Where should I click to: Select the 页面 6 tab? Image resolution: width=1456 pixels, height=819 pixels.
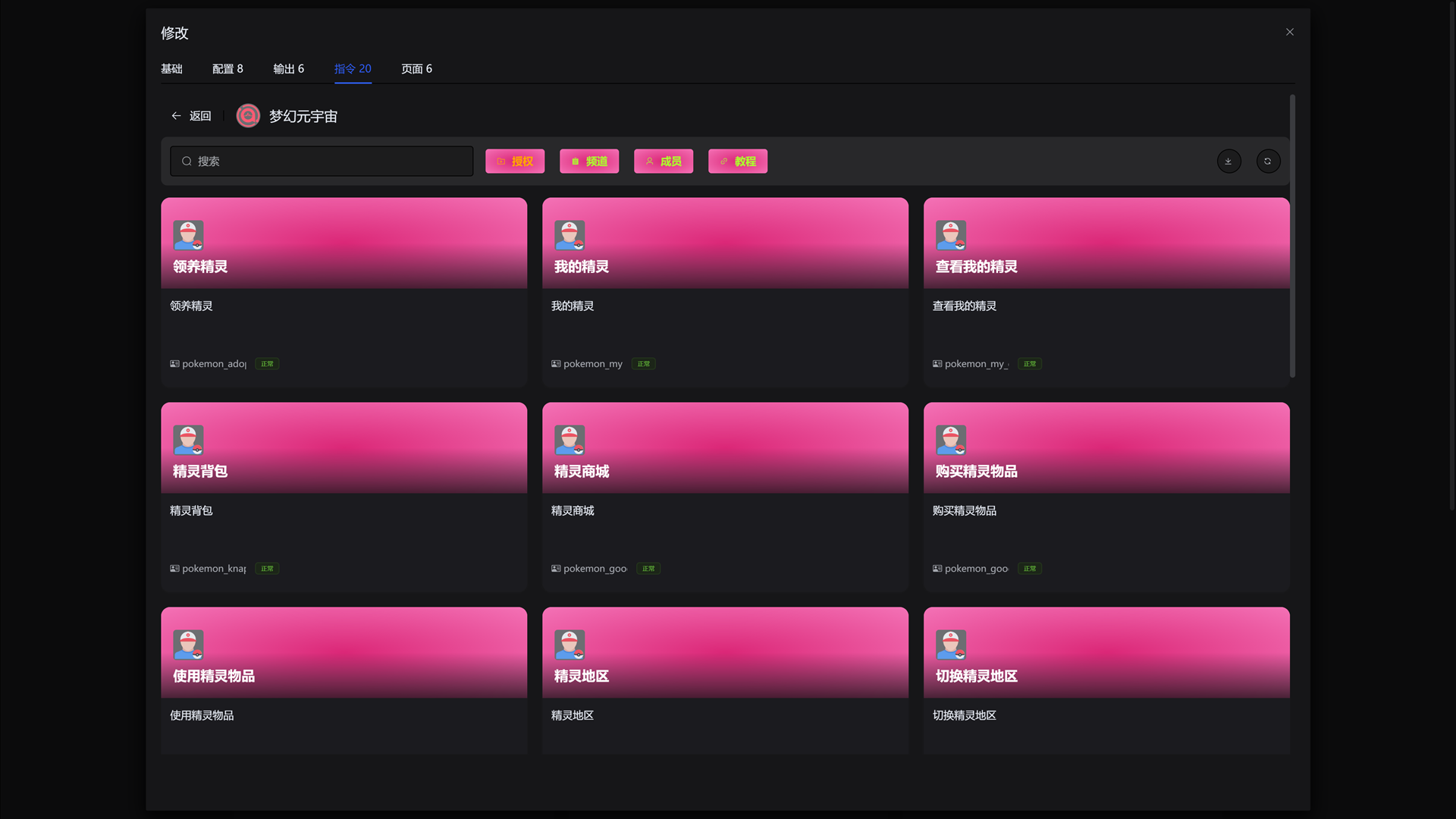[x=416, y=69]
